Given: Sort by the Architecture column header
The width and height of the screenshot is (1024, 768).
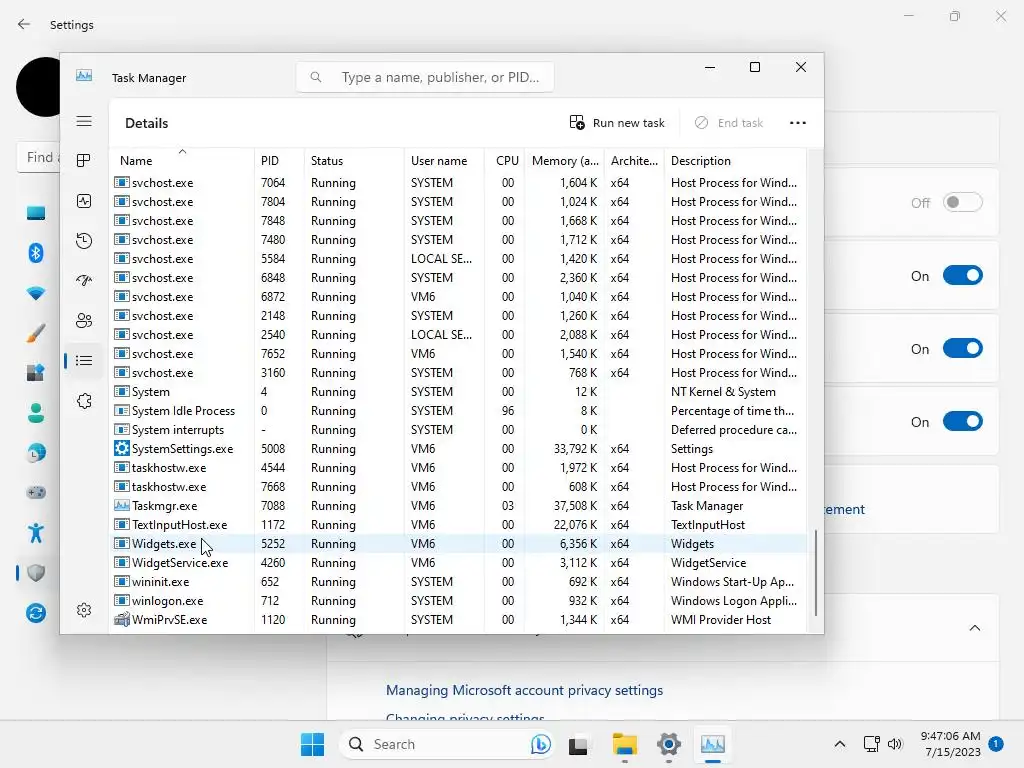Looking at the screenshot, I should [634, 161].
